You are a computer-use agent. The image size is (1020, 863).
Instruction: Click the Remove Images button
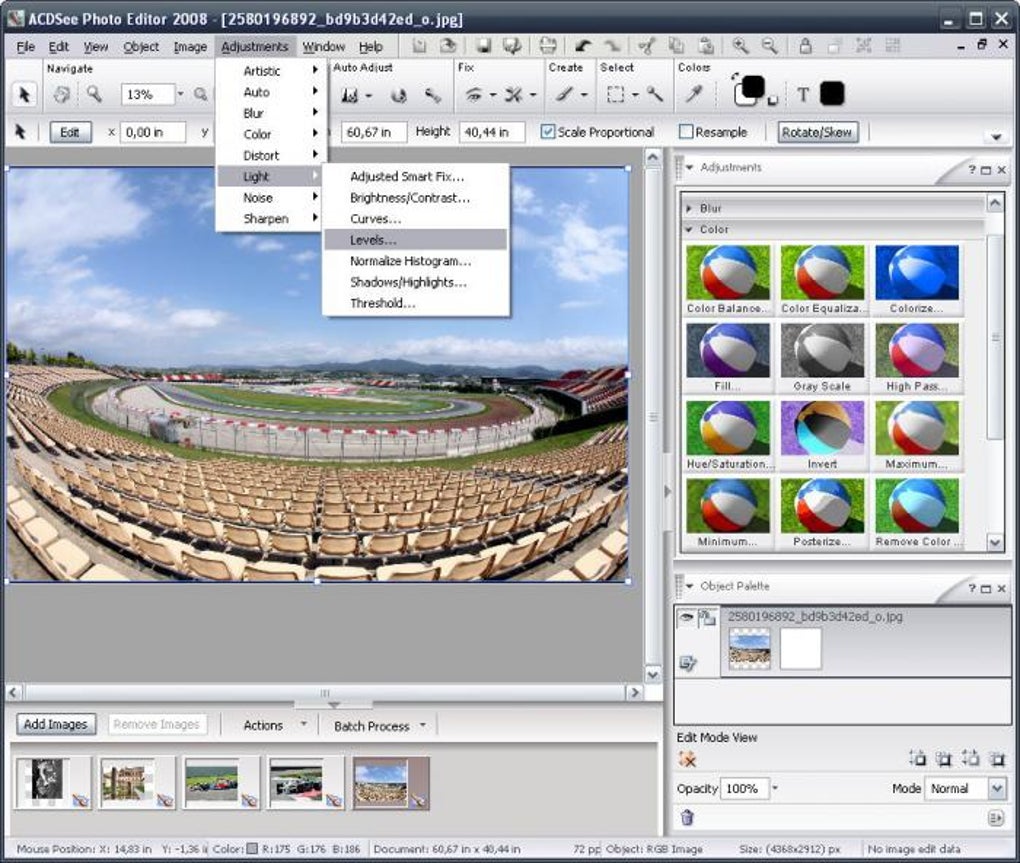156,724
